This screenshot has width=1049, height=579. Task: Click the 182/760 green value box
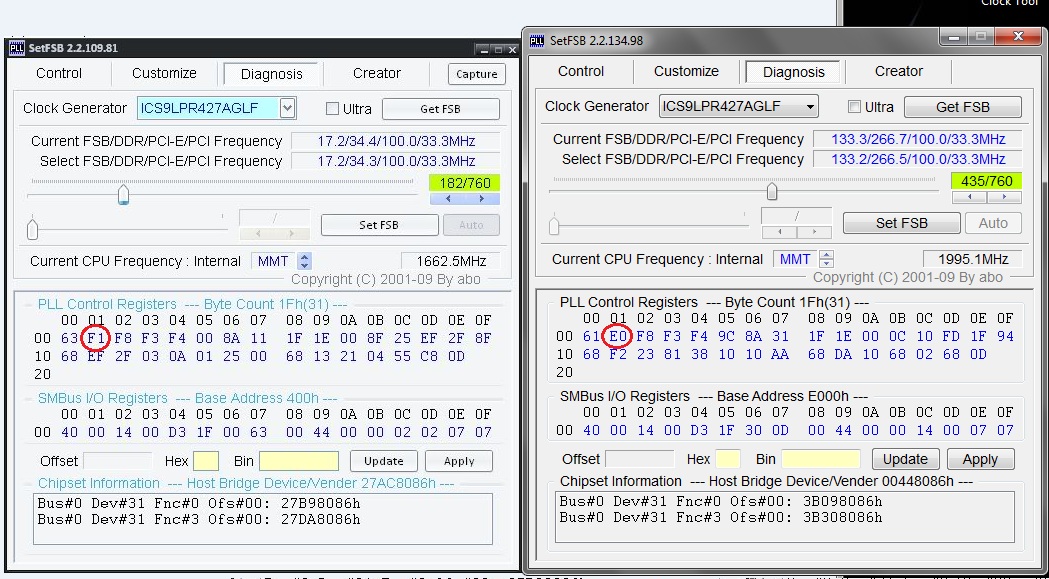coord(464,183)
